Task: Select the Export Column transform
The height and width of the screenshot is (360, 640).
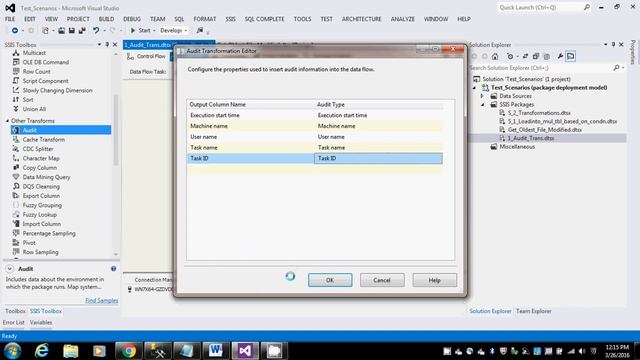Action: [x=41, y=196]
